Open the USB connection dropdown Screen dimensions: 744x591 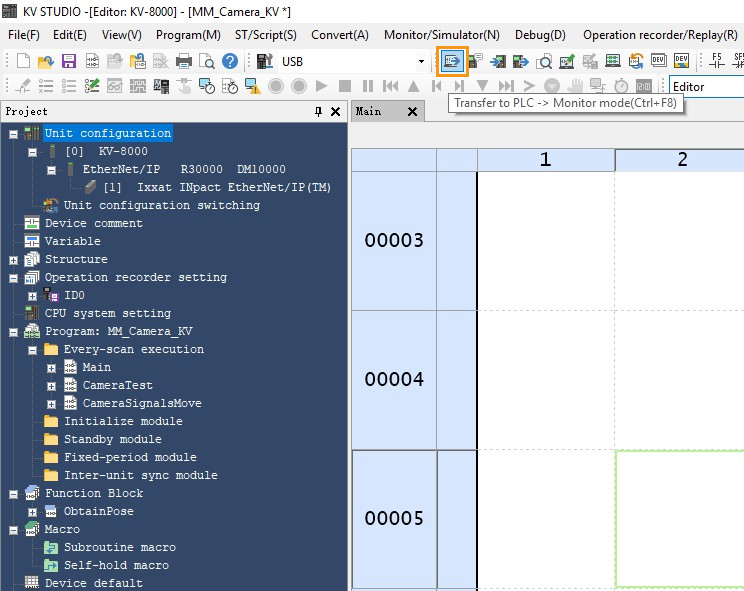pos(421,62)
